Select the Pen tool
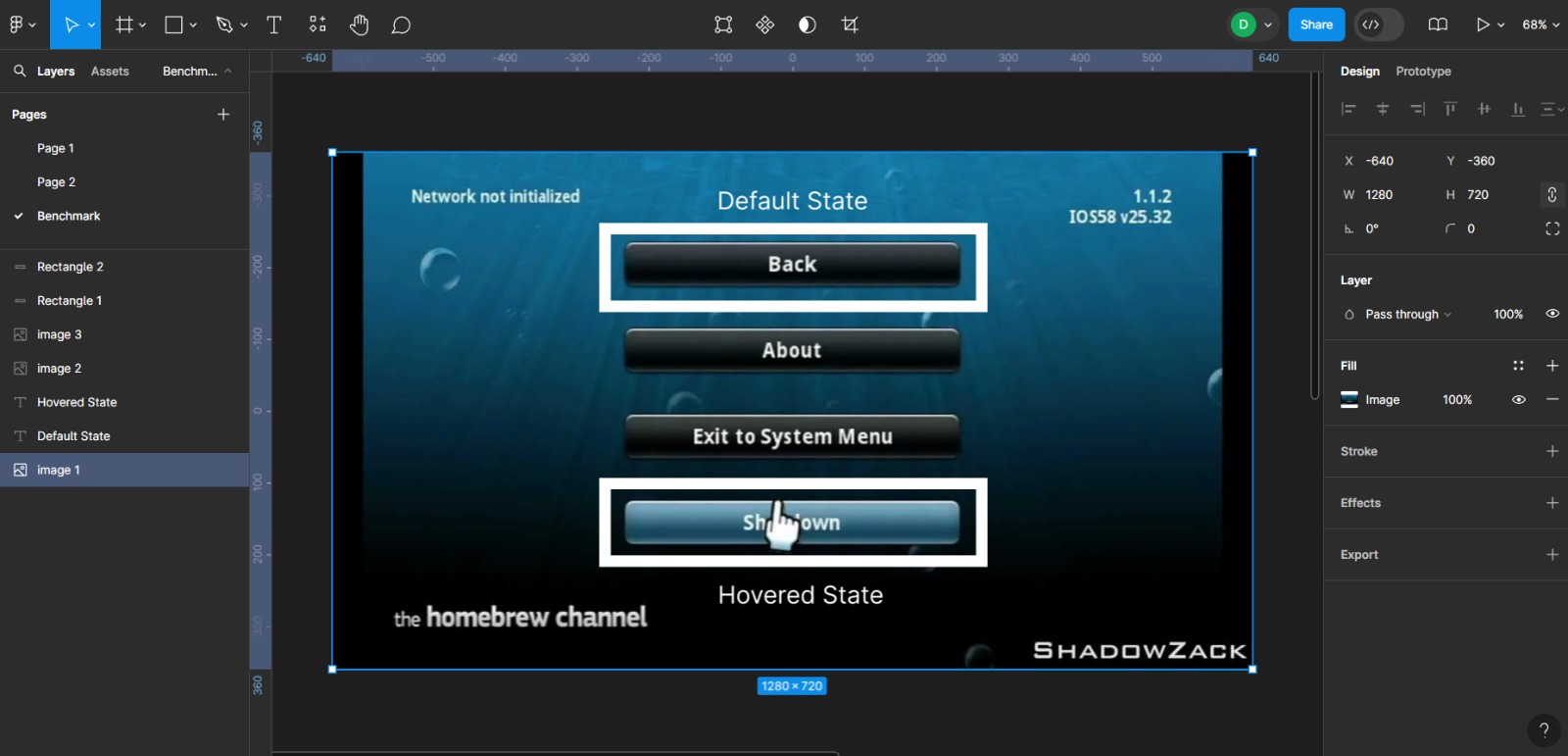 point(224,25)
